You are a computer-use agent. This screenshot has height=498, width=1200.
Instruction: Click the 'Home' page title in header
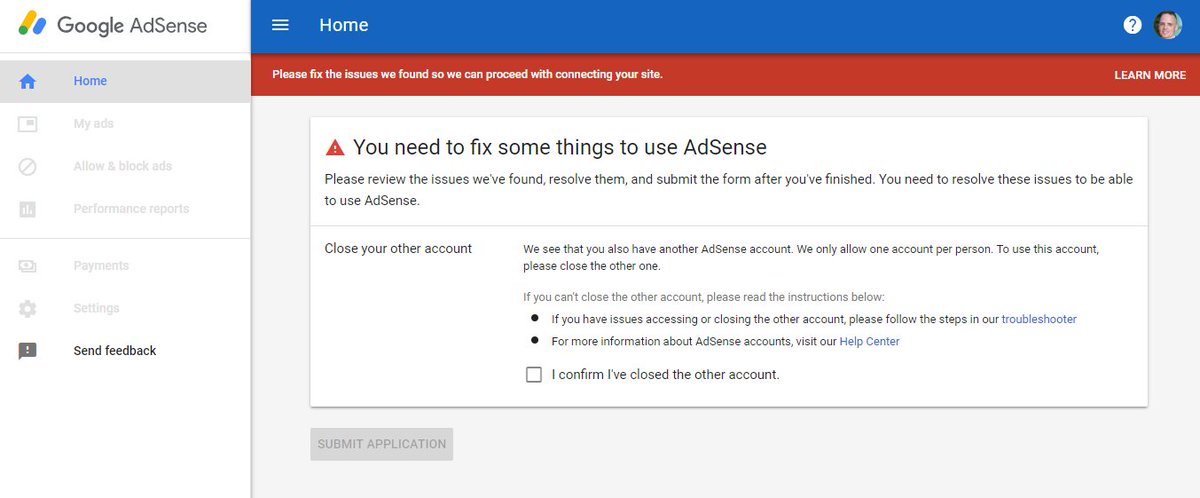click(344, 25)
